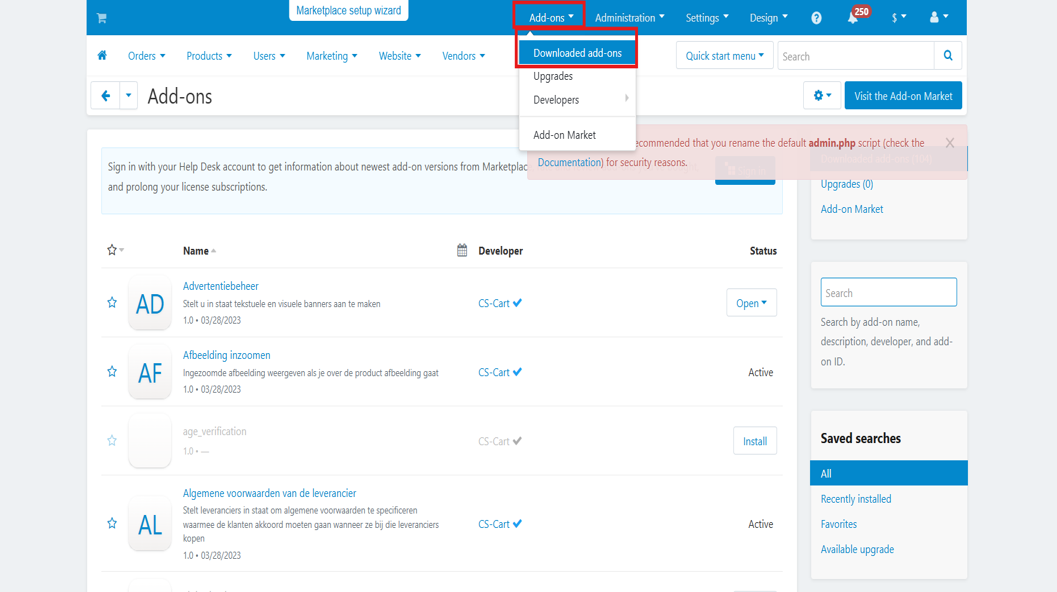This screenshot has width=1057, height=592.
Task: Select Downloaded add-ons menu item
Action: (577, 53)
